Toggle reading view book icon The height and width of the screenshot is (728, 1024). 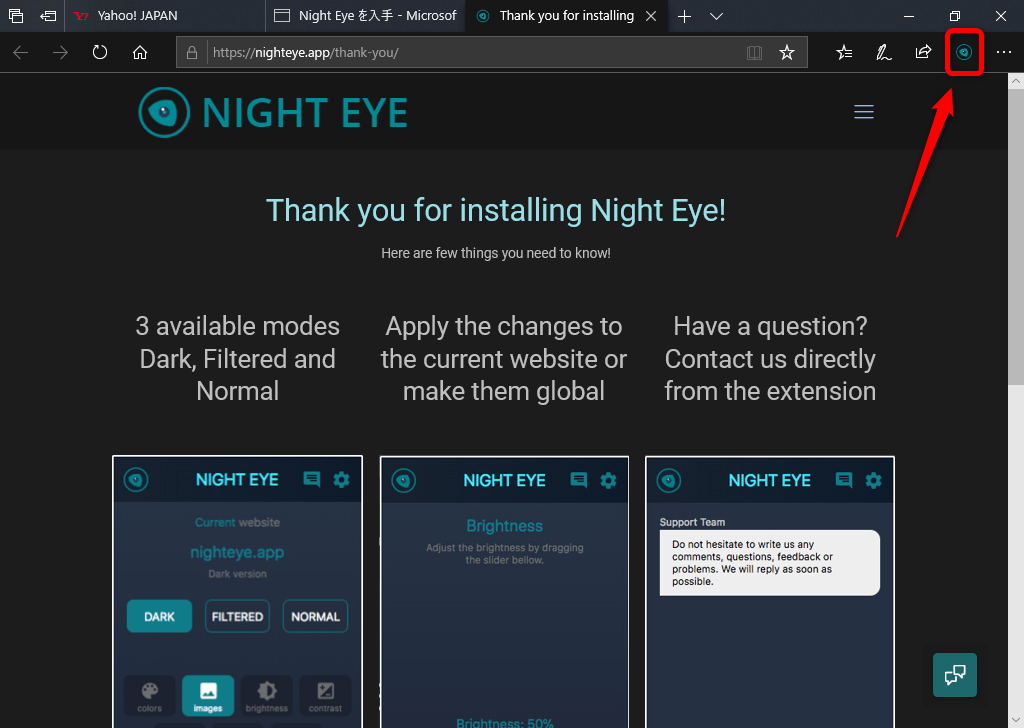coord(755,53)
